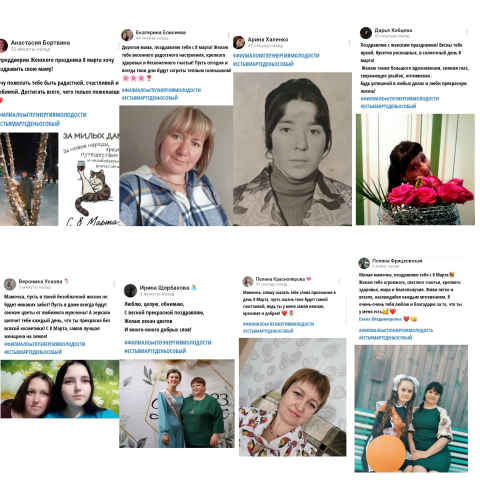The image size is (480, 480).
Task: Open Екатерина Елисеева's profile avatar
Action: (x=127, y=35)
